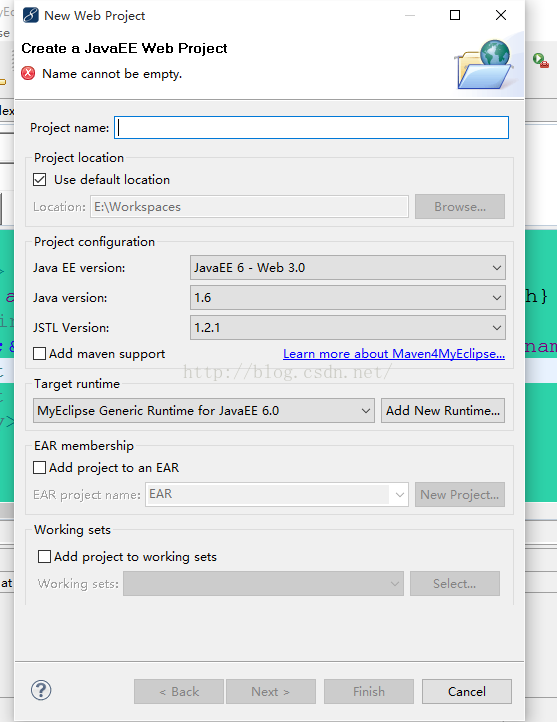Click the Location field showing E:\Workspaces
Image resolution: width=557 pixels, height=722 pixels.
[x=249, y=207]
